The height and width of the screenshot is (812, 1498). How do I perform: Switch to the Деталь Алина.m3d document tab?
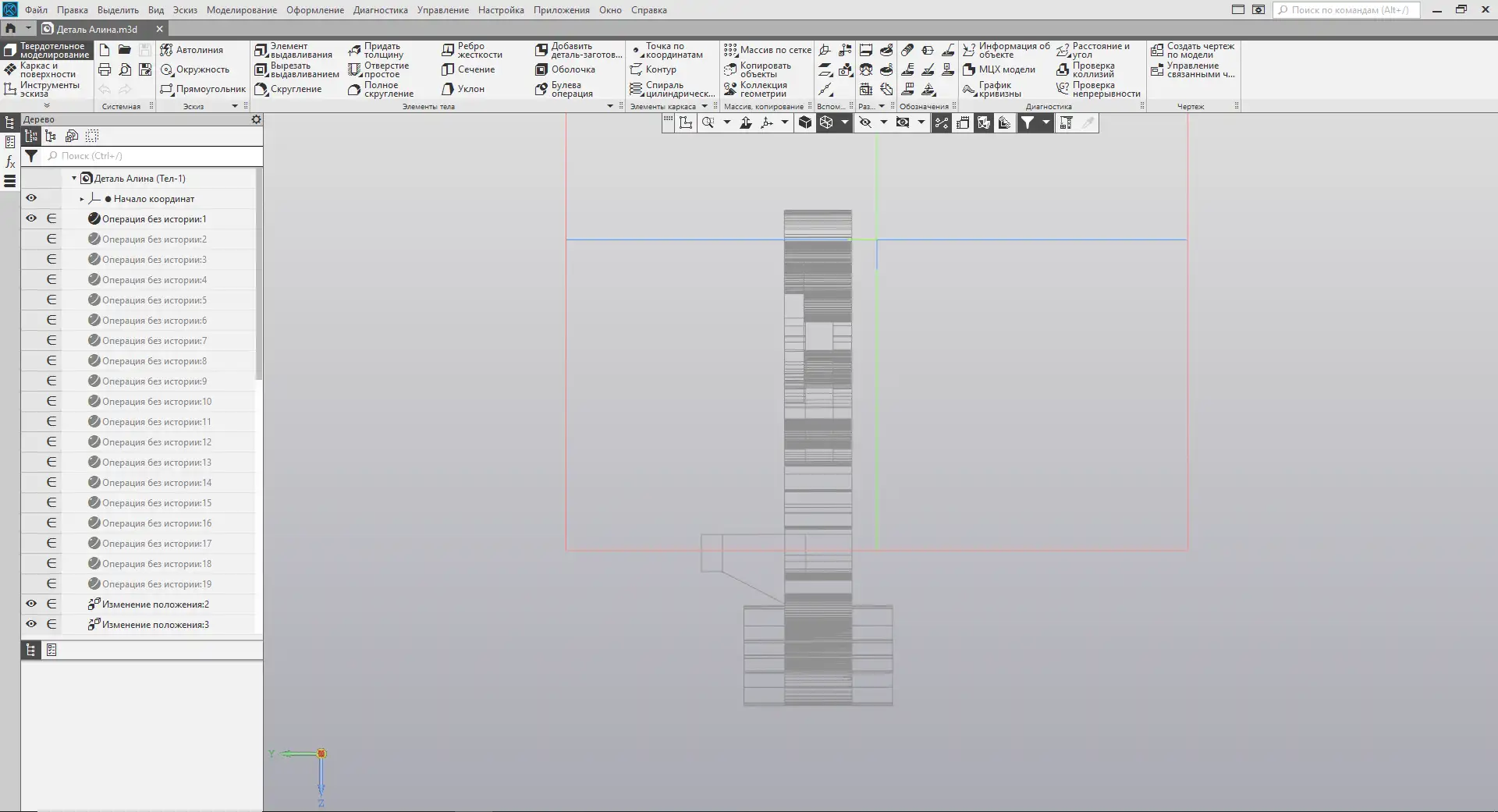coord(97,29)
